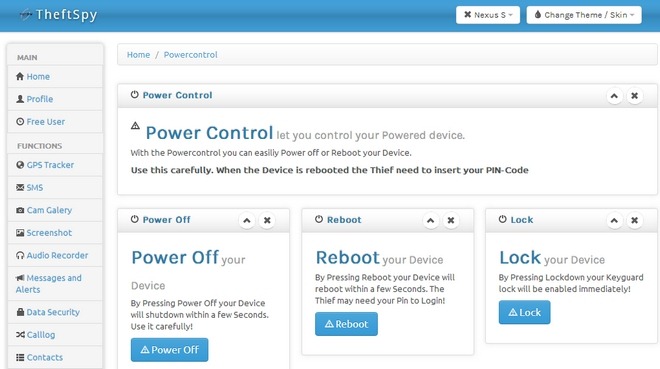Viewport: 660px width, 369px height.
Task: Click the Powercontrol breadcrumb link
Action: tap(191, 55)
